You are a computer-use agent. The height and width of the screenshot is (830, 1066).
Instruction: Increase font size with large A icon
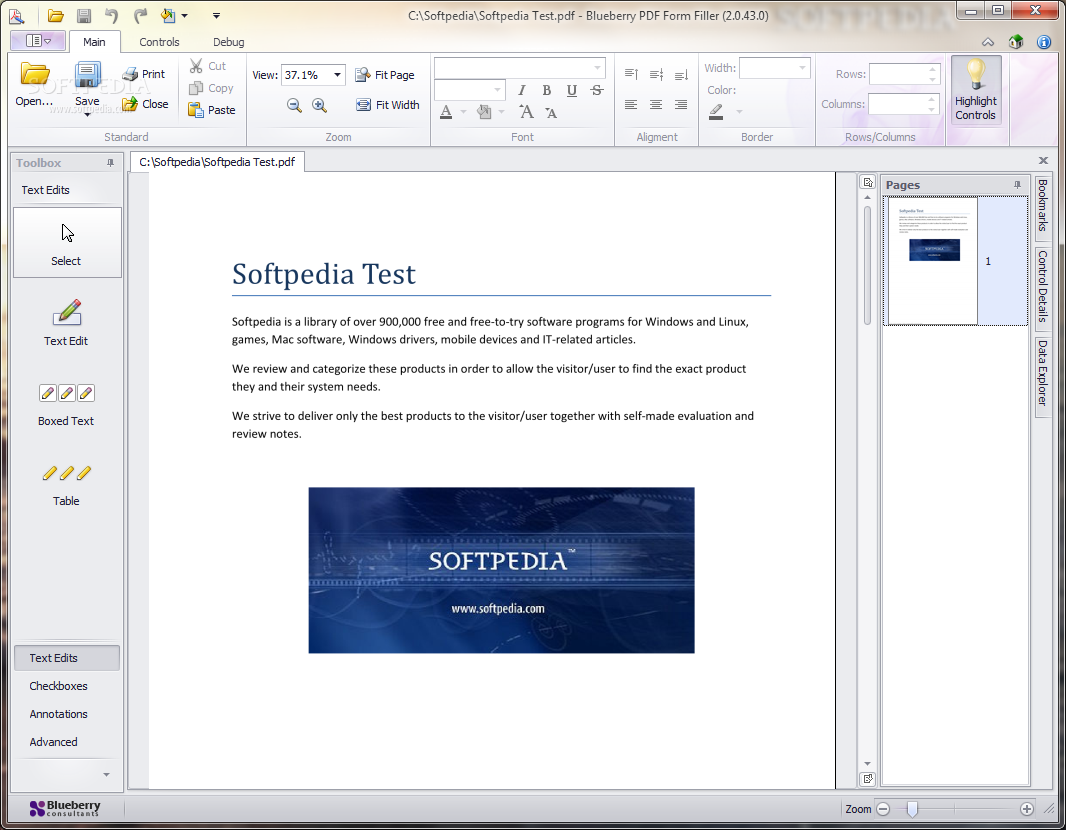coord(526,111)
